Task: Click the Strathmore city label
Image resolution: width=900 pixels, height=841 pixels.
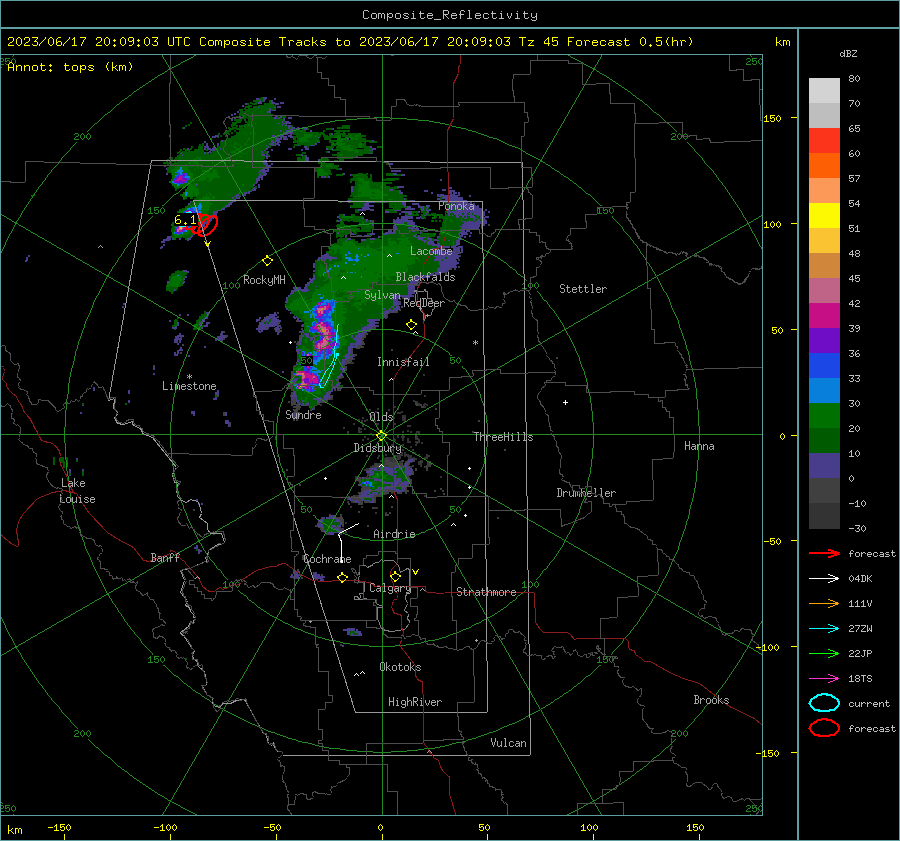Action: (486, 592)
